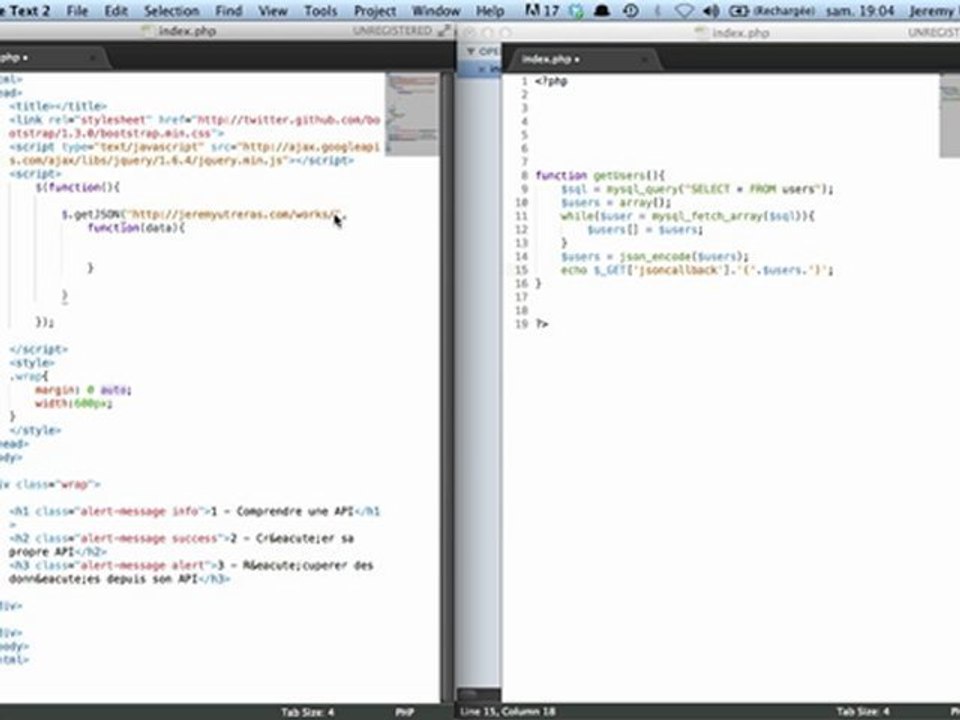Change Tab Size in right status bar

tap(863, 711)
